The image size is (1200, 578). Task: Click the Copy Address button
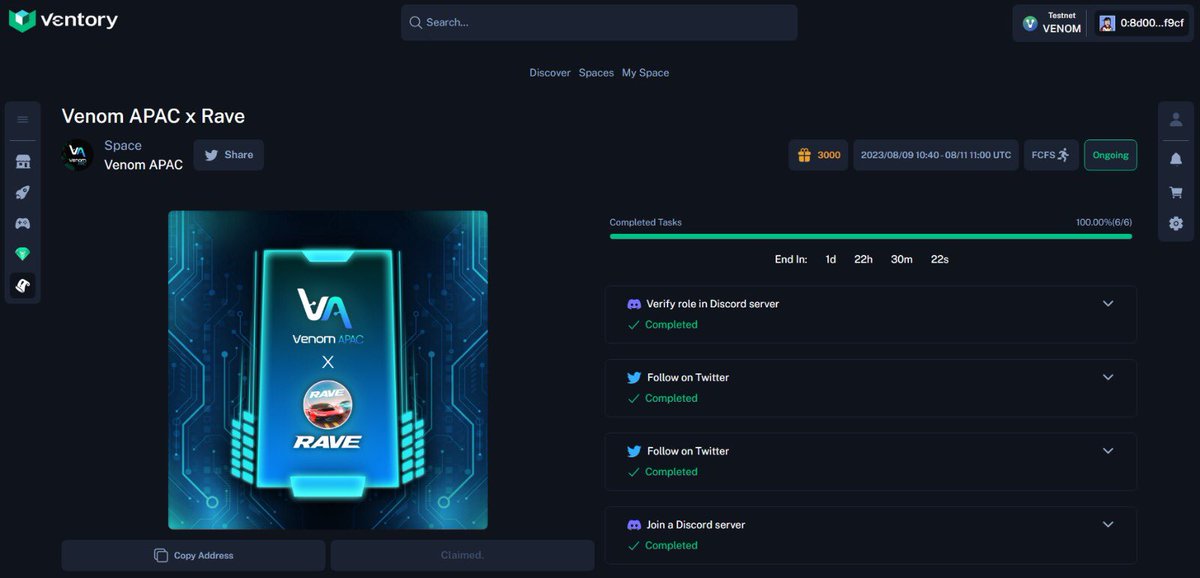[193, 555]
